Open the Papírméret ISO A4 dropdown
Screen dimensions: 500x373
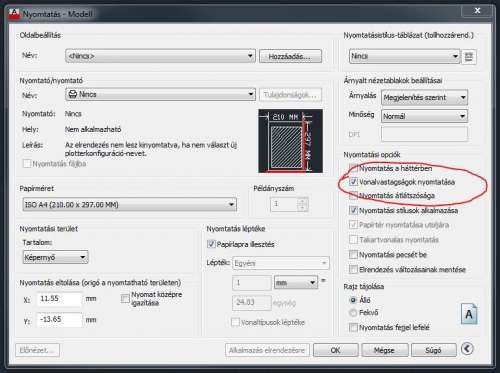pos(129,205)
